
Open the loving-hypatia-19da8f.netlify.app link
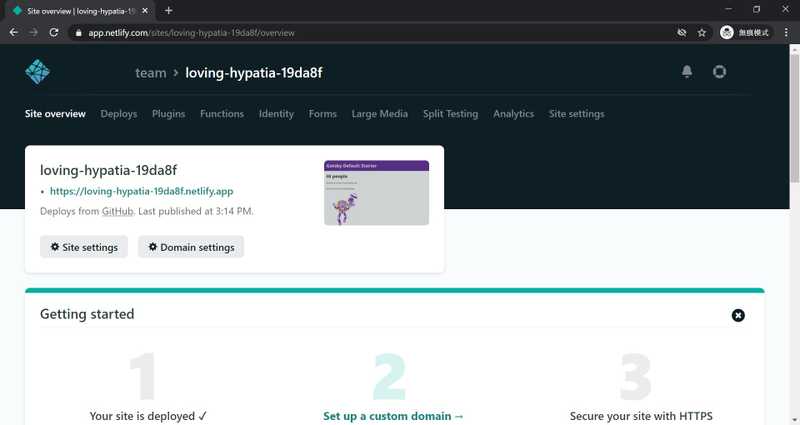tap(141, 191)
